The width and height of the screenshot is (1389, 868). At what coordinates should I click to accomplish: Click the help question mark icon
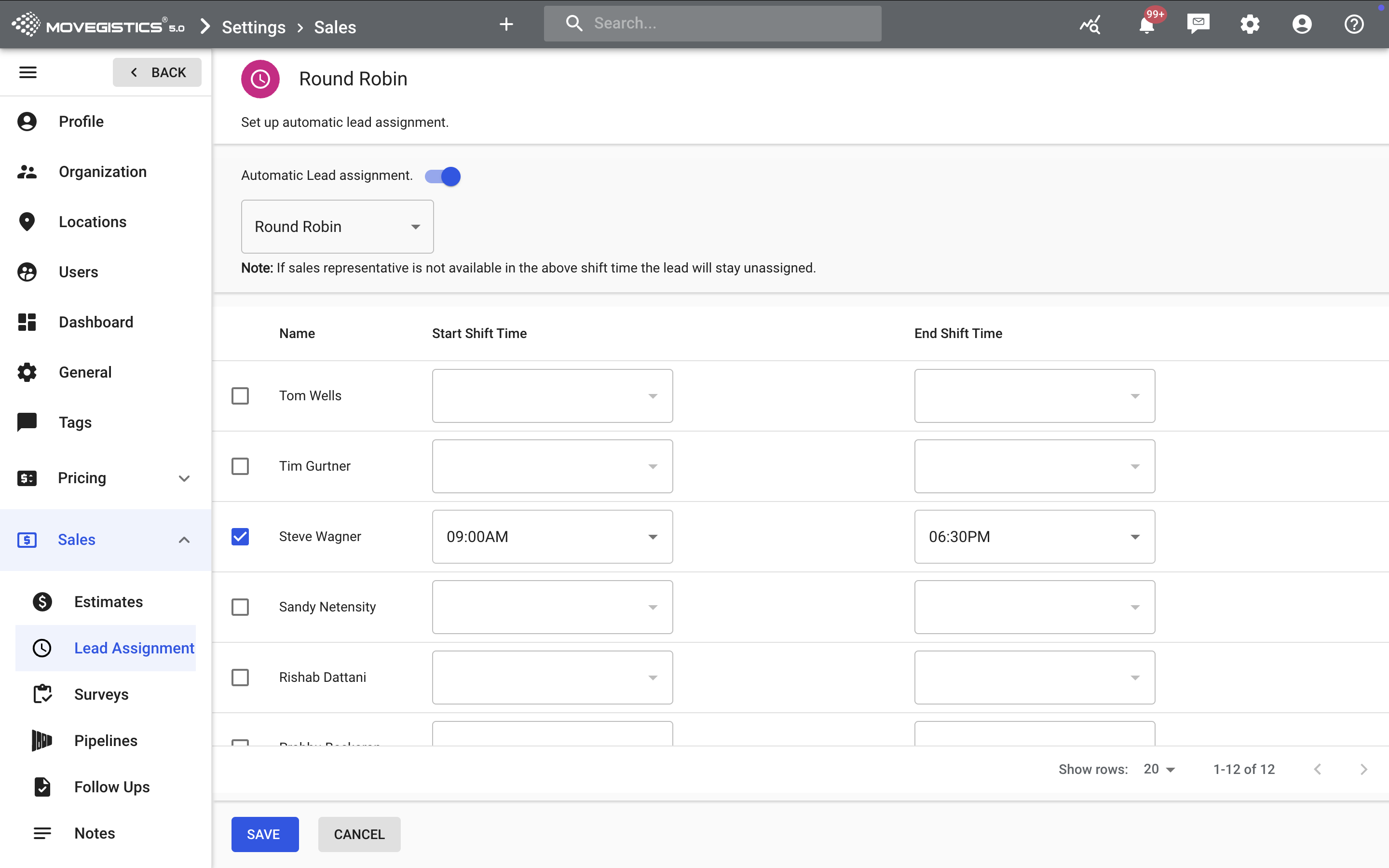[1353, 24]
